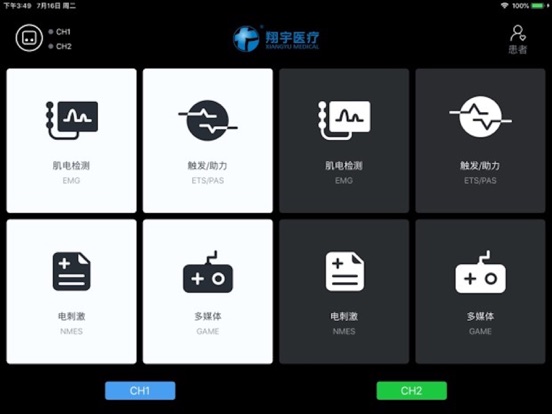Open the CH2 NMES document icon
The width and height of the screenshot is (552, 414).
click(345, 271)
